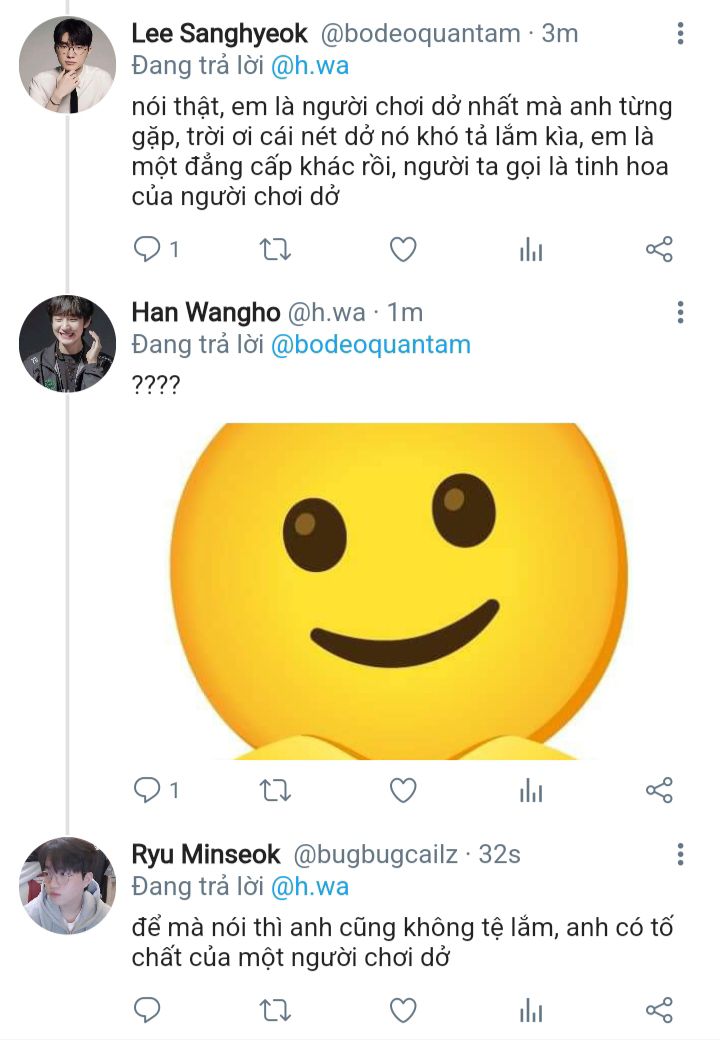Open more options on Ryu Minseok's tweet
Image resolution: width=720 pixels, height=1040 pixels.
coord(680,854)
